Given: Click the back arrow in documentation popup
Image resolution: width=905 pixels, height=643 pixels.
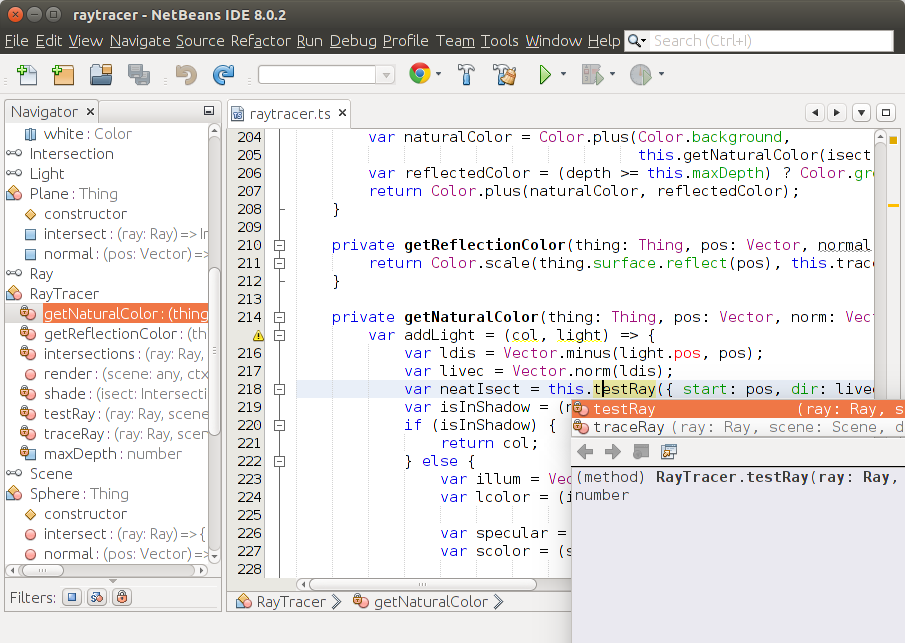Looking at the screenshot, I should pyautogui.click(x=585, y=451).
